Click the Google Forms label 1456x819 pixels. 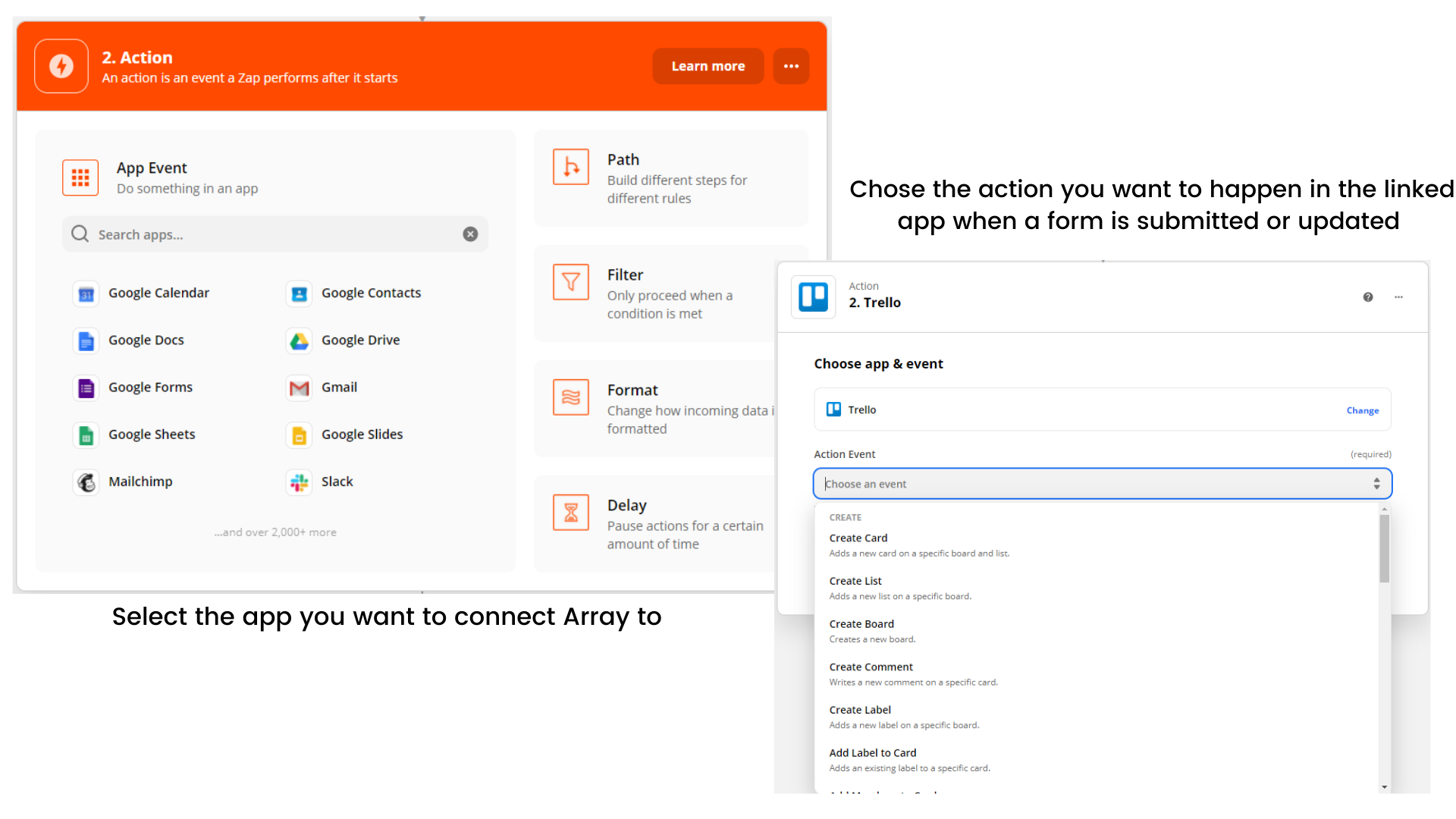(x=150, y=388)
